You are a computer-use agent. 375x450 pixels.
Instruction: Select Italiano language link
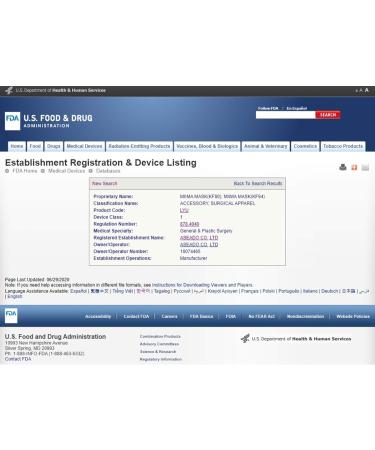pos(310,291)
